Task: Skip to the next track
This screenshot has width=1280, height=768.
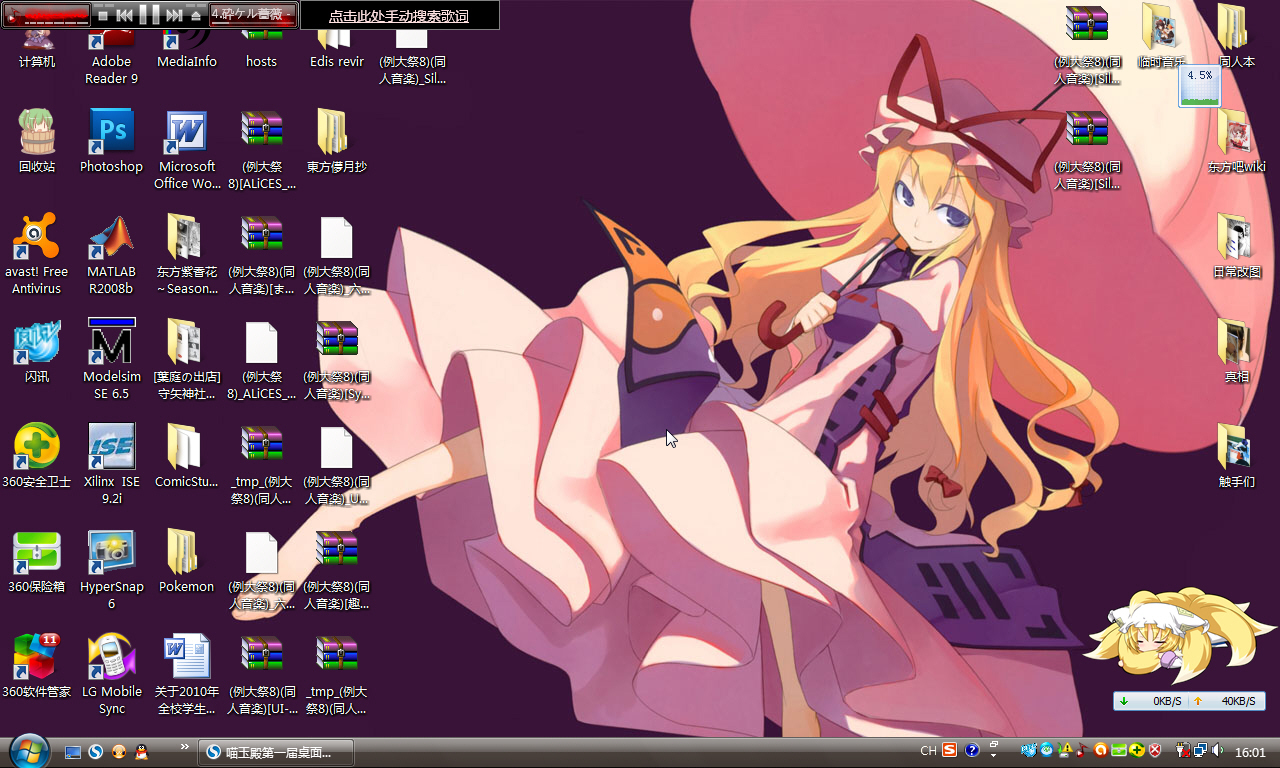Action: click(x=174, y=15)
